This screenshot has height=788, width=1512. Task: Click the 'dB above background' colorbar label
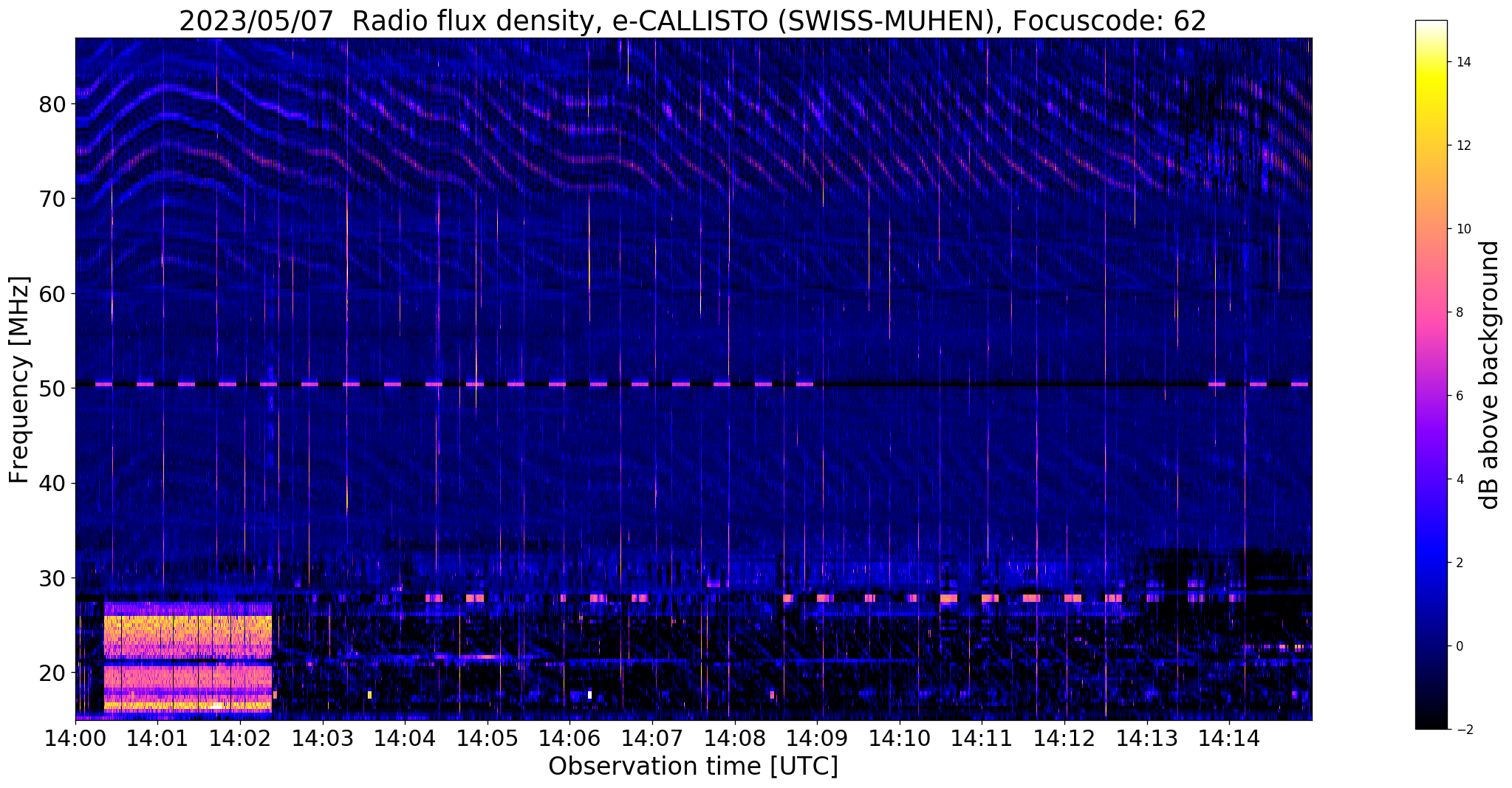[x=1490, y=374]
